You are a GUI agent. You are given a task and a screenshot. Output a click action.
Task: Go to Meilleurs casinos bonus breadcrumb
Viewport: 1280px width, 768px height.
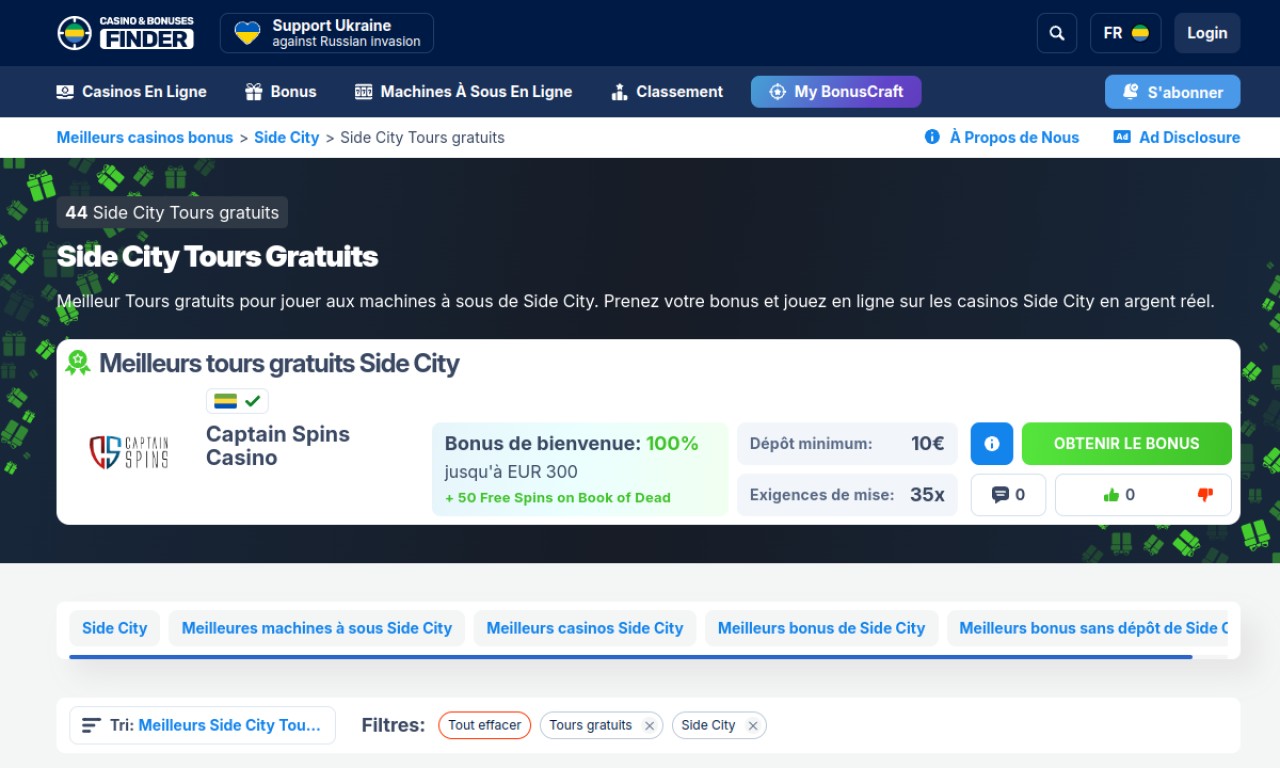[x=145, y=138]
